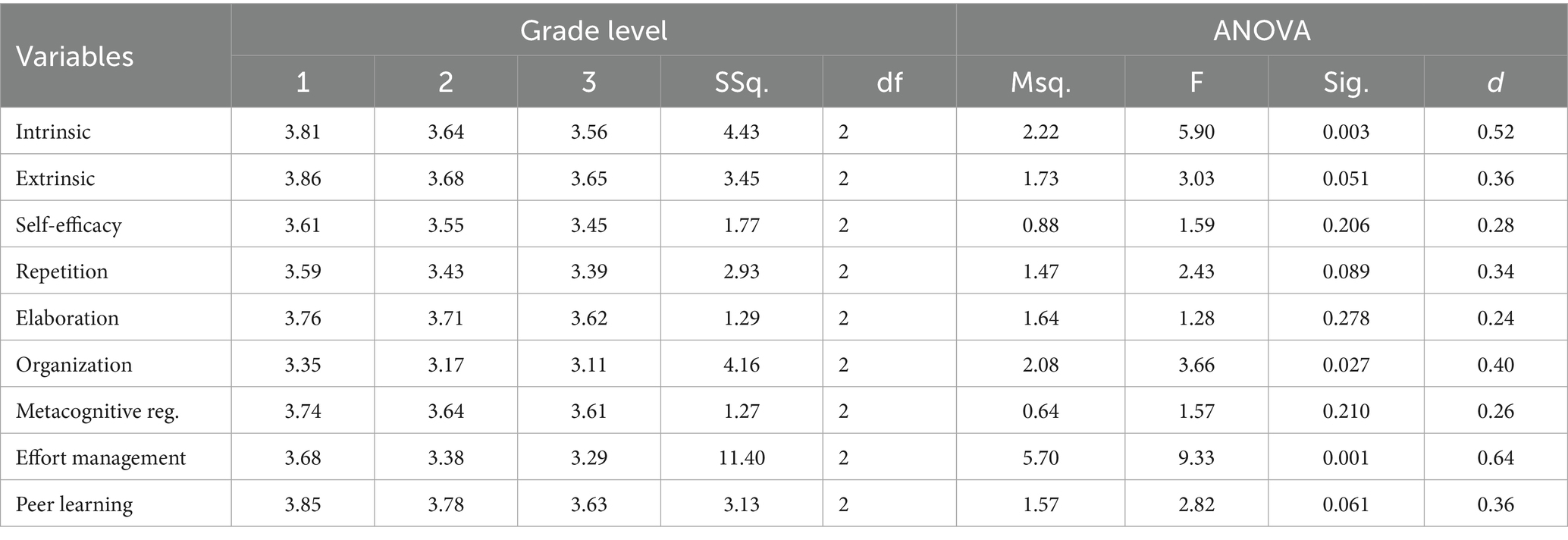1568x540 pixels.
Task: Click the ANOVA header cell
Action: point(1261,30)
